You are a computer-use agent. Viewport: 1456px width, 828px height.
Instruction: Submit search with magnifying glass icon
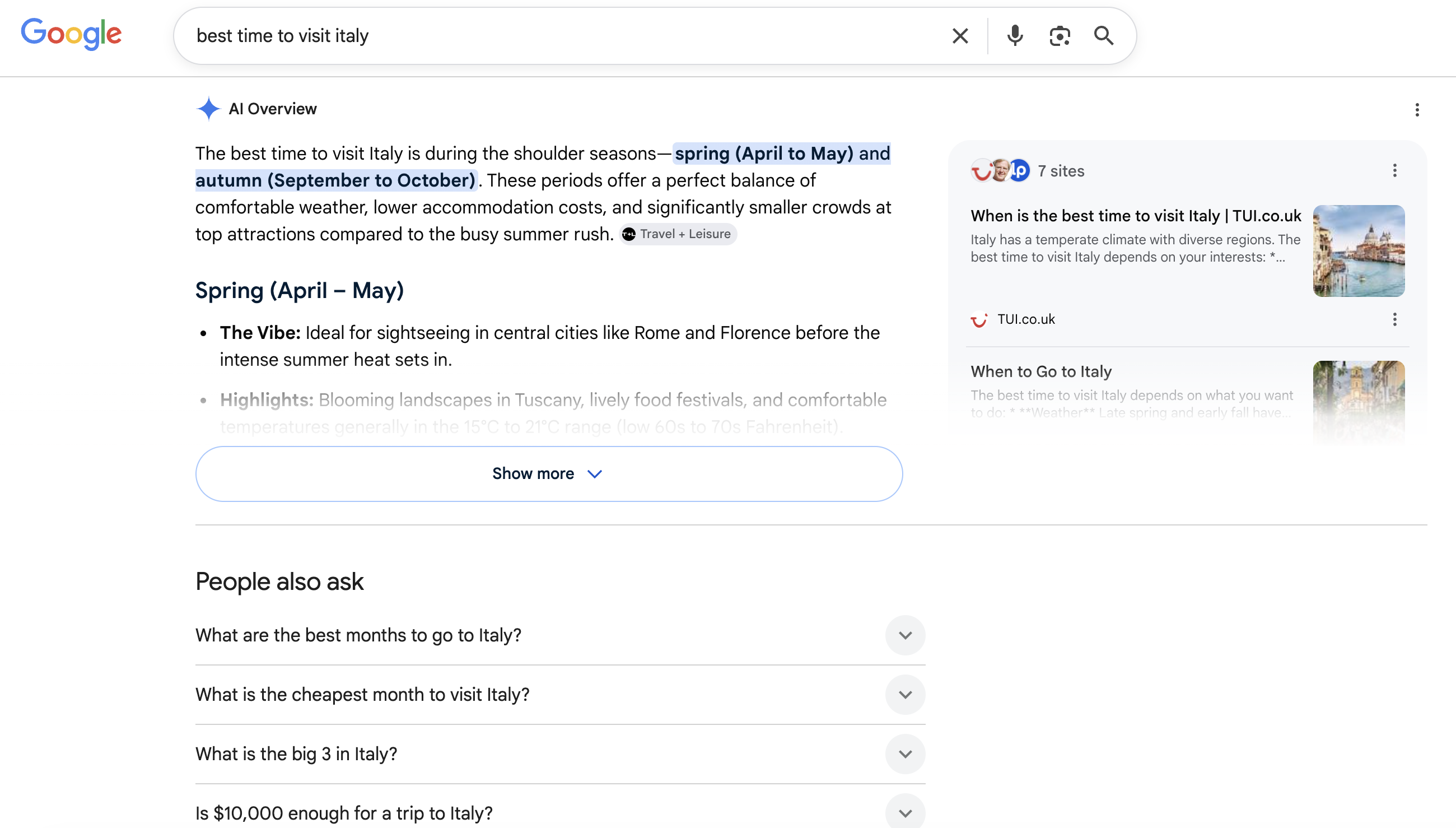click(1104, 36)
